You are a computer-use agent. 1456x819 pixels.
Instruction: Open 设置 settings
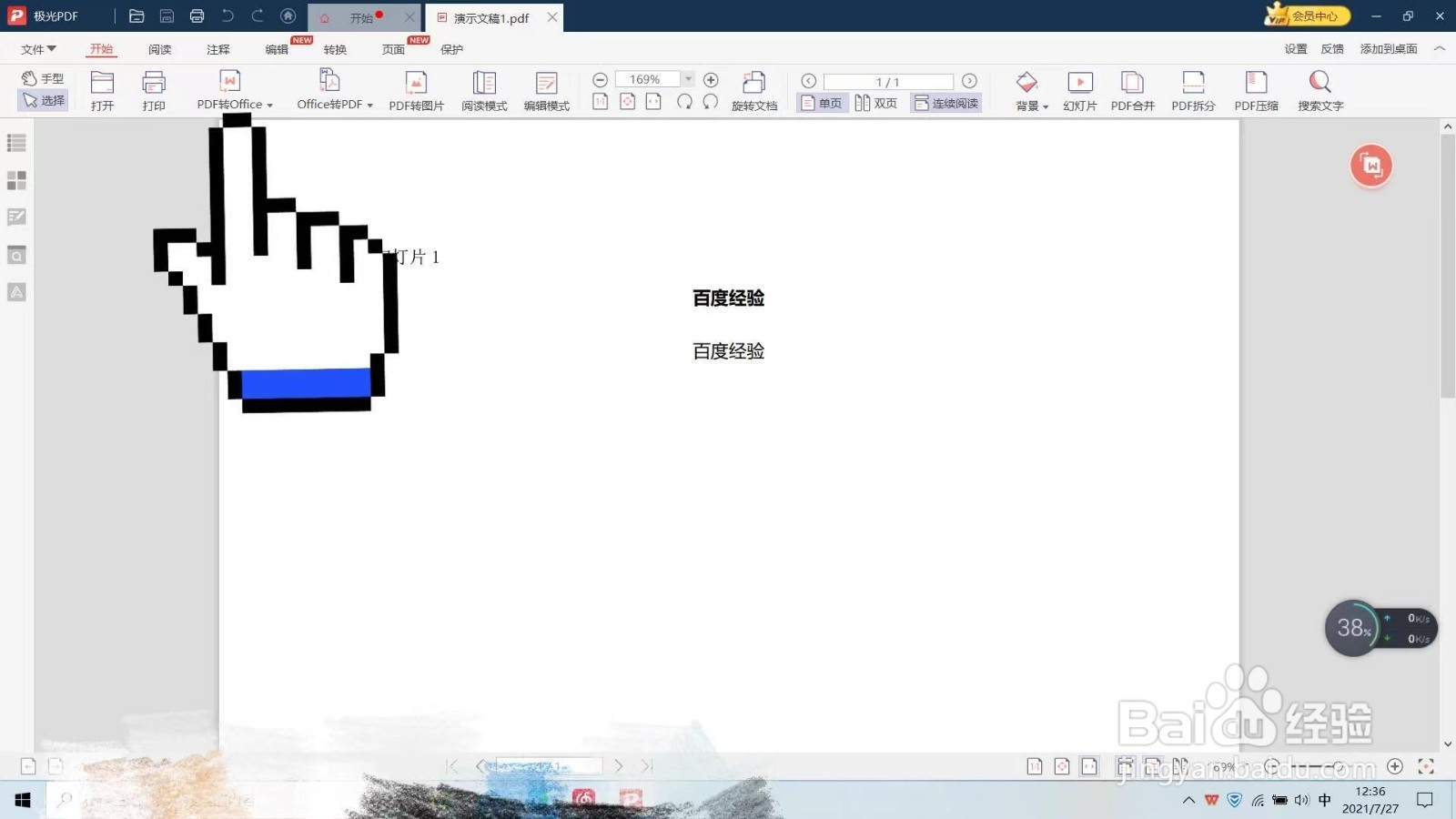pyautogui.click(x=1296, y=49)
